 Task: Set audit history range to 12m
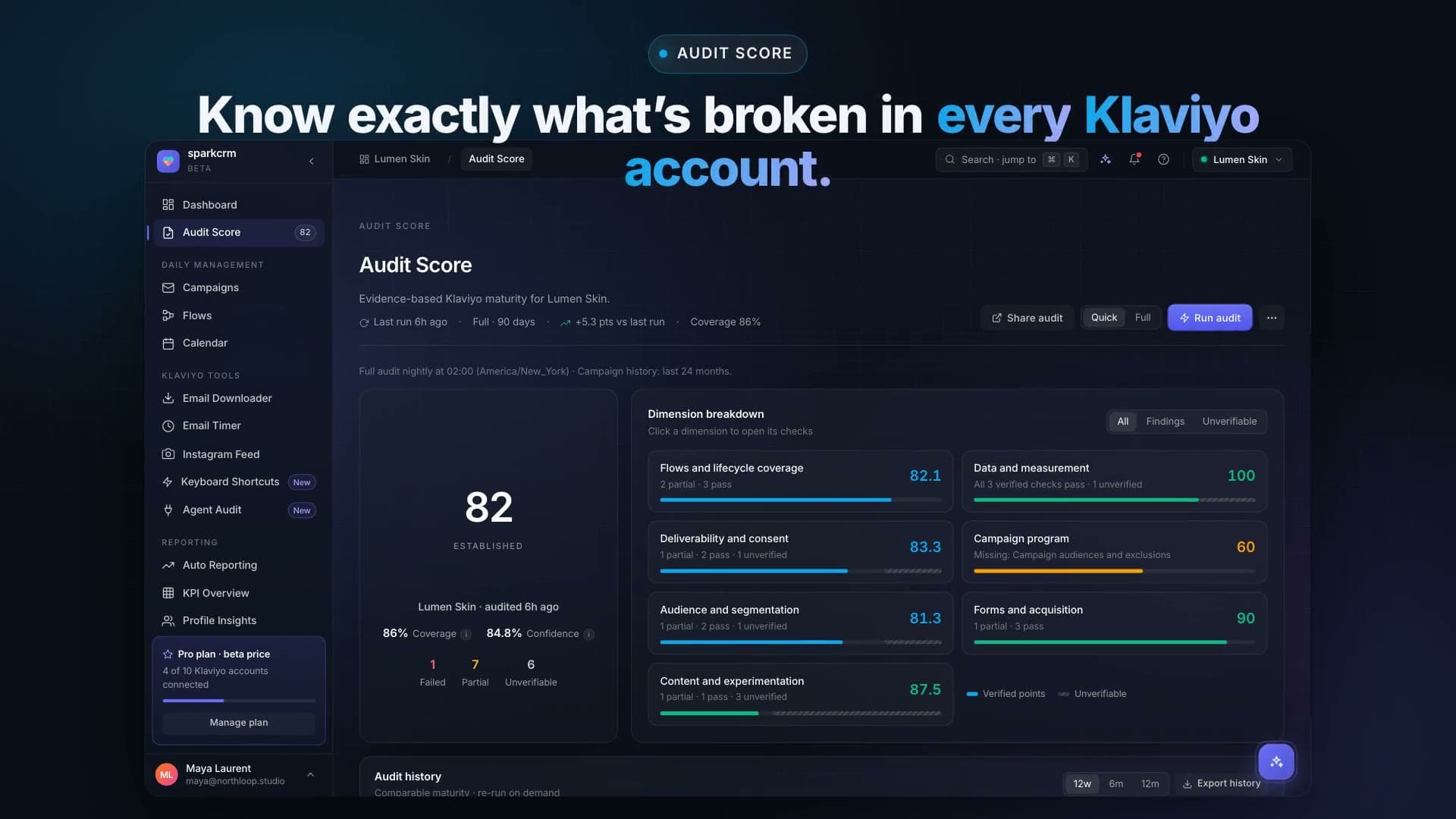point(1150,783)
